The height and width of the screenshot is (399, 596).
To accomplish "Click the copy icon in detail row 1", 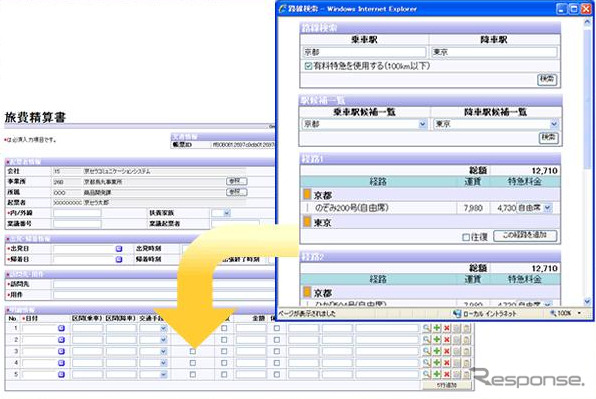I will click(x=457, y=328).
